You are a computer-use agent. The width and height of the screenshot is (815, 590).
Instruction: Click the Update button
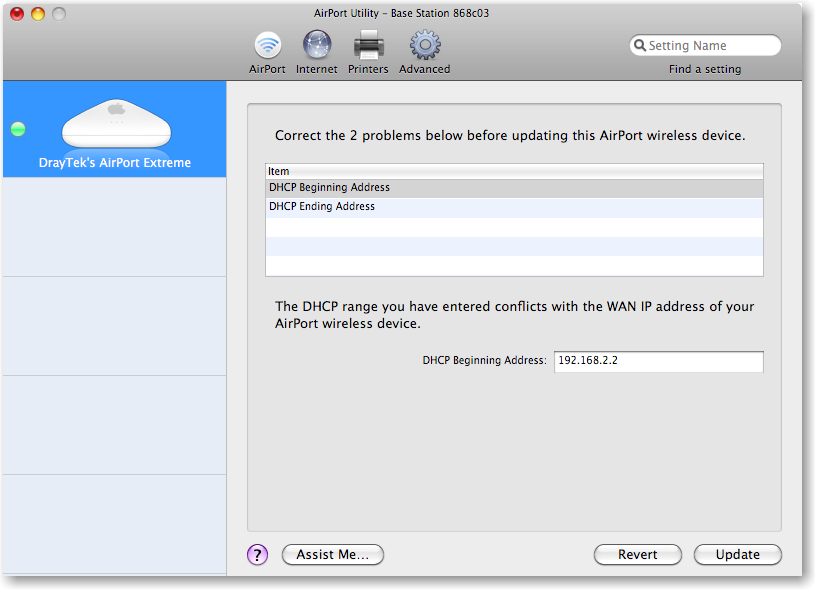pyautogui.click(x=737, y=554)
